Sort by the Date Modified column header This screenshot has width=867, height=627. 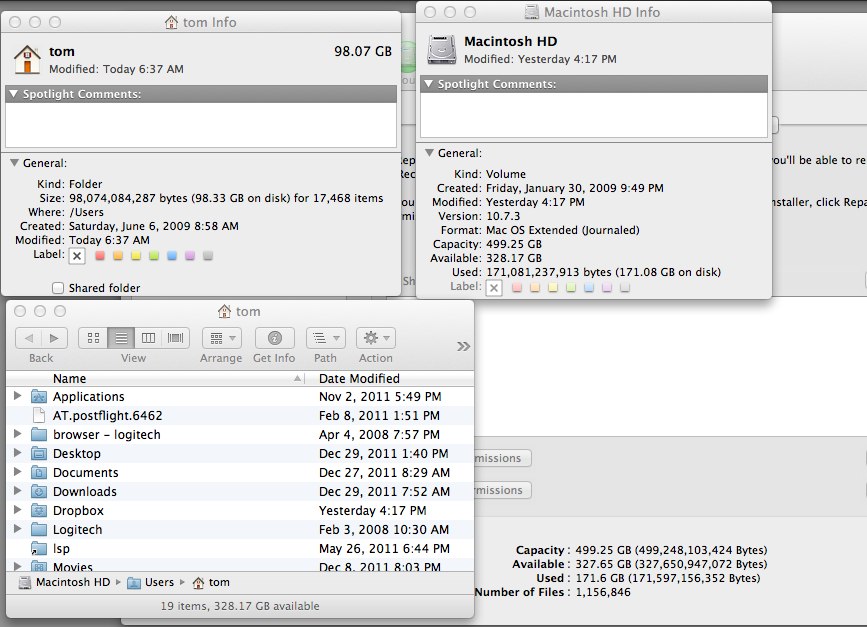coord(390,379)
